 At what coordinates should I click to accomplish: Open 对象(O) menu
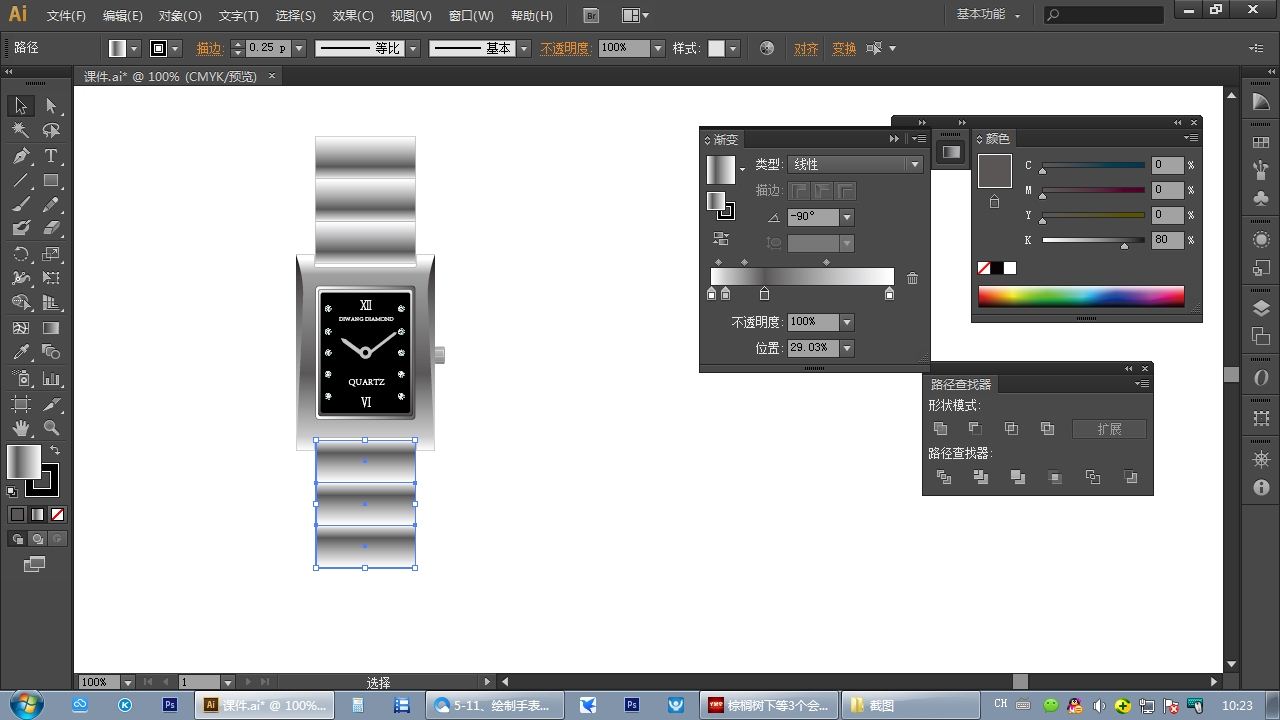coord(180,16)
